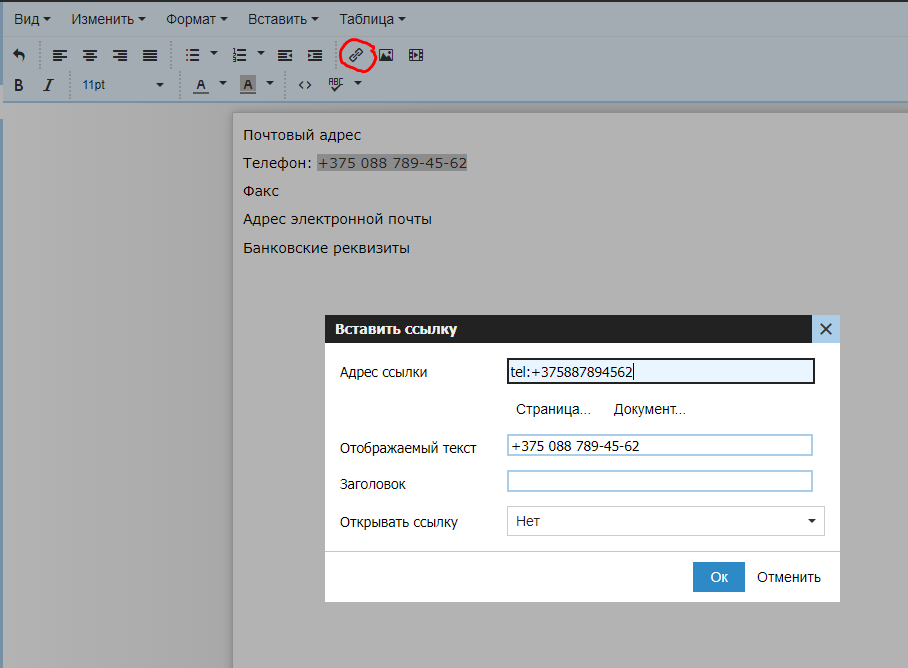Increase the paragraph indent
908x668 pixels.
[x=315, y=55]
